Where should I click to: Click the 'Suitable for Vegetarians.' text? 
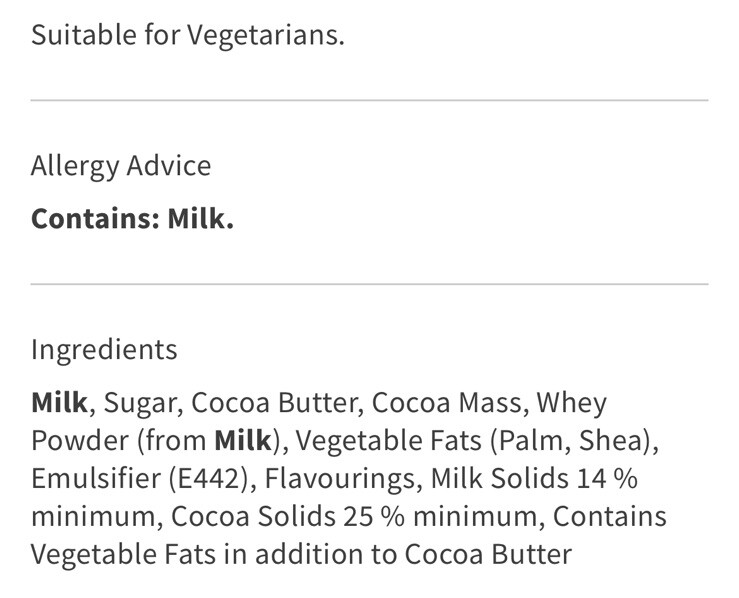click(188, 35)
